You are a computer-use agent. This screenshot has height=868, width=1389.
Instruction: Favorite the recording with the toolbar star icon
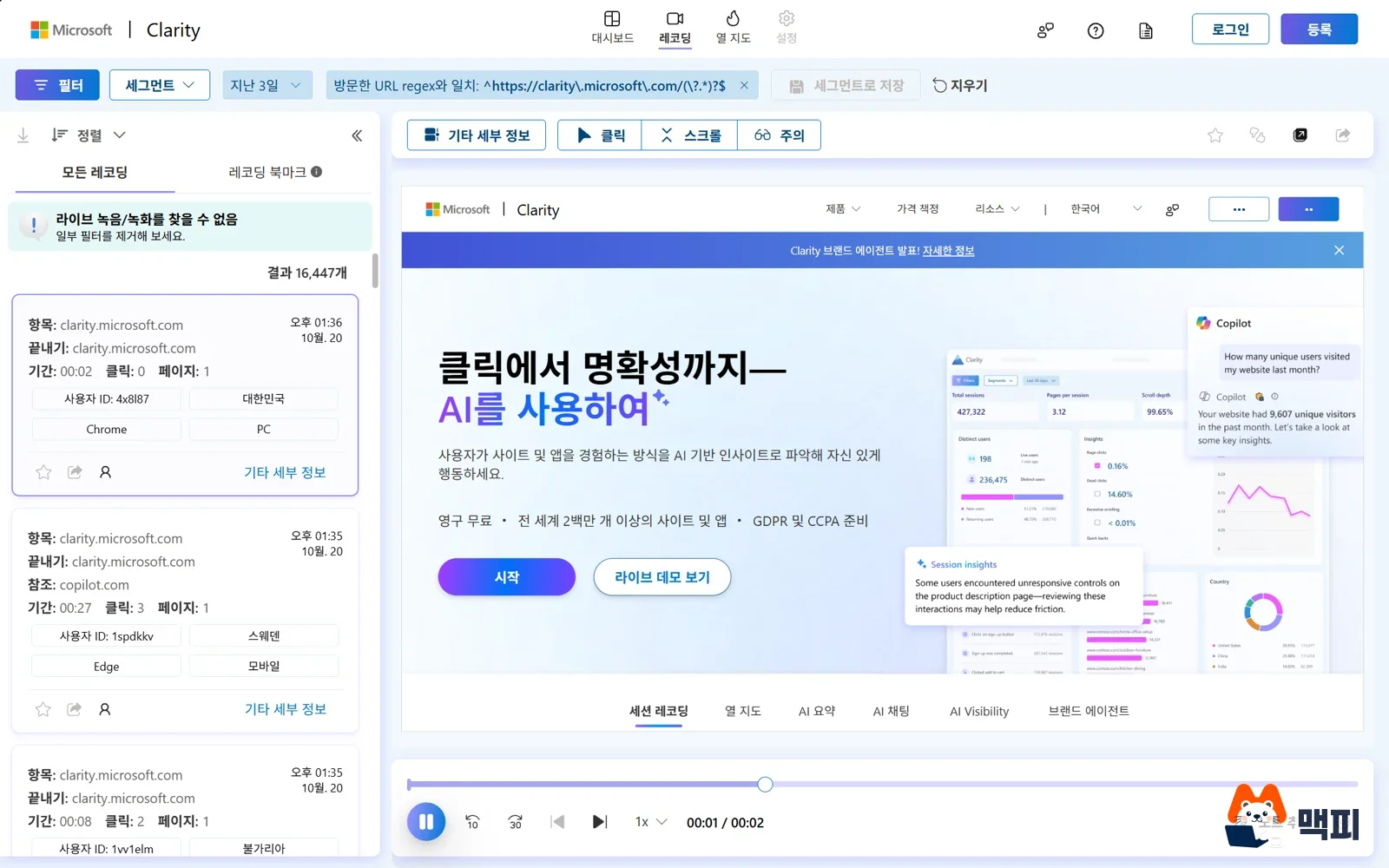[x=1215, y=135]
